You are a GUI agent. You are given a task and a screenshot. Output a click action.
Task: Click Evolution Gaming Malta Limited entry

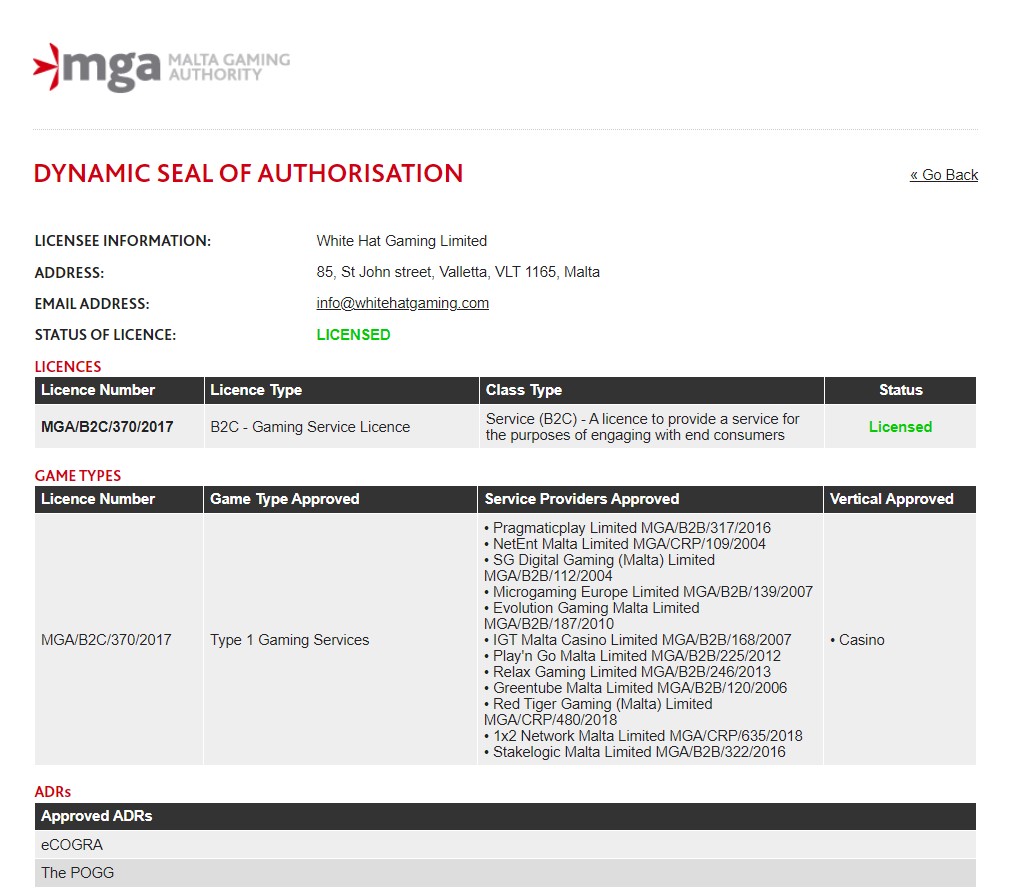click(591, 616)
